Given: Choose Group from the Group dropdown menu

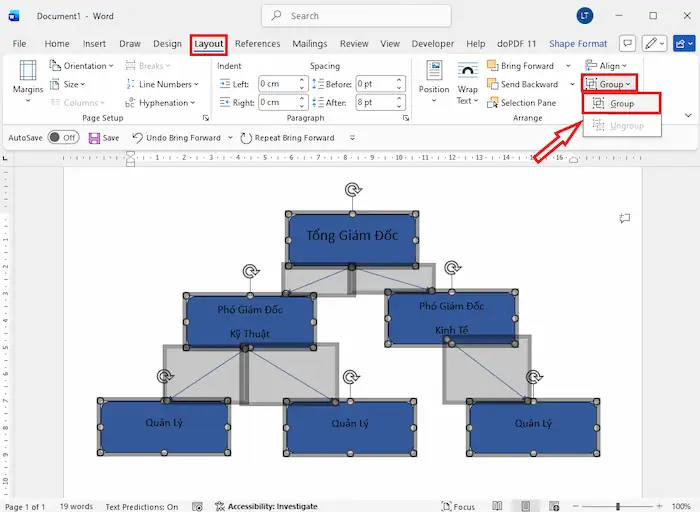Looking at the screenshot, I should tap(621, 104).
